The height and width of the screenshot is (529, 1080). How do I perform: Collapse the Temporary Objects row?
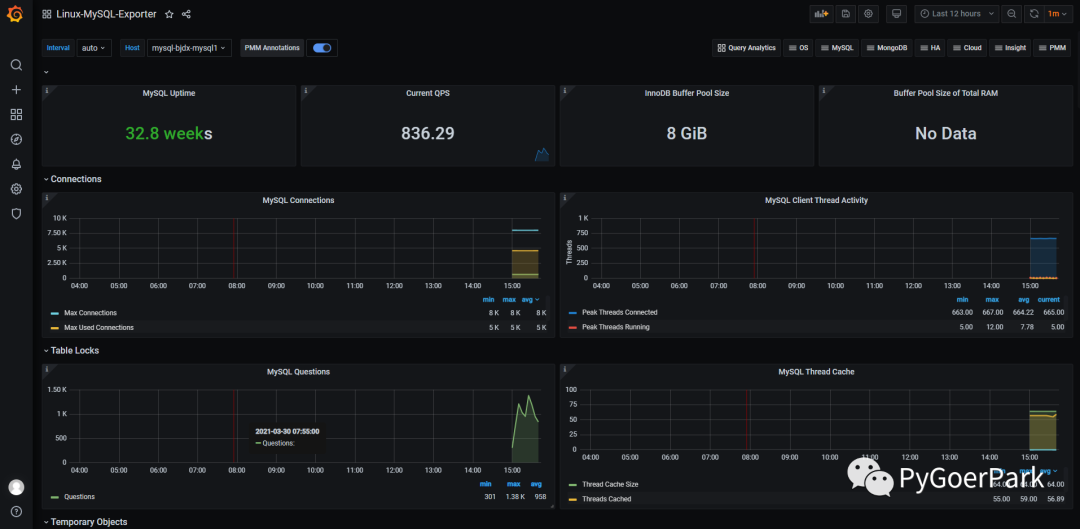coord(85,522)
